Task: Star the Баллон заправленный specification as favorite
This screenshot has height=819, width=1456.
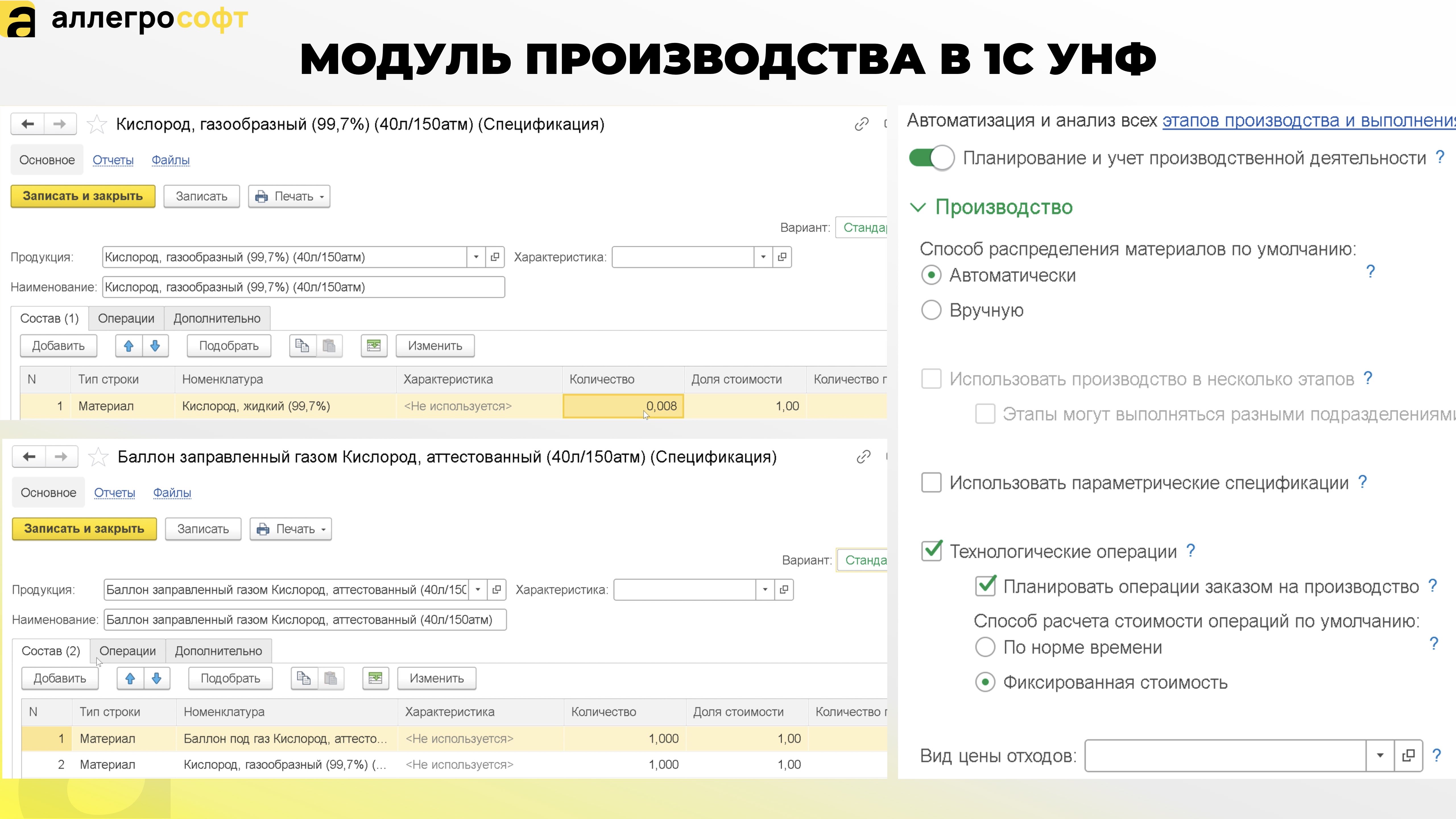Action: (x=98, y=457)
